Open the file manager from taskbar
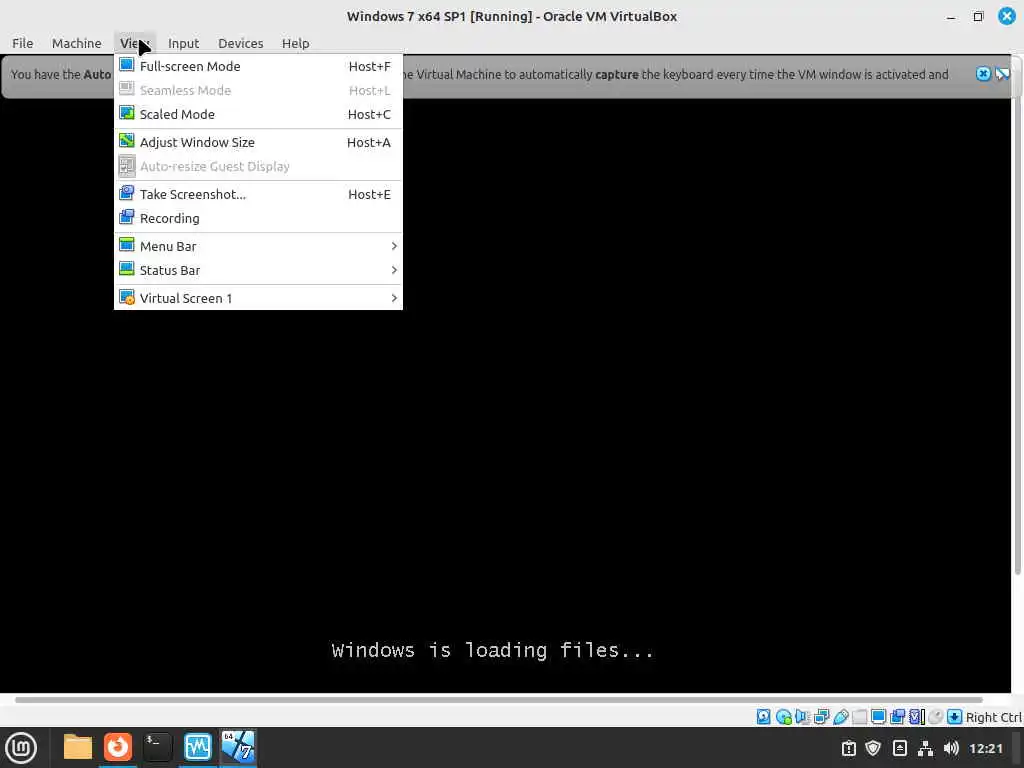 click(77, 748)
